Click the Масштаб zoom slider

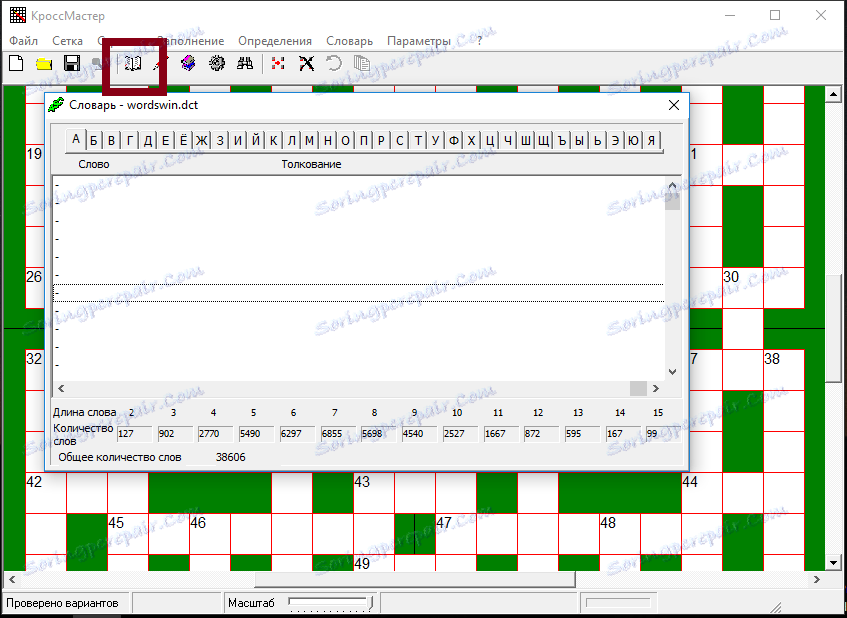(x=332, y=603)
